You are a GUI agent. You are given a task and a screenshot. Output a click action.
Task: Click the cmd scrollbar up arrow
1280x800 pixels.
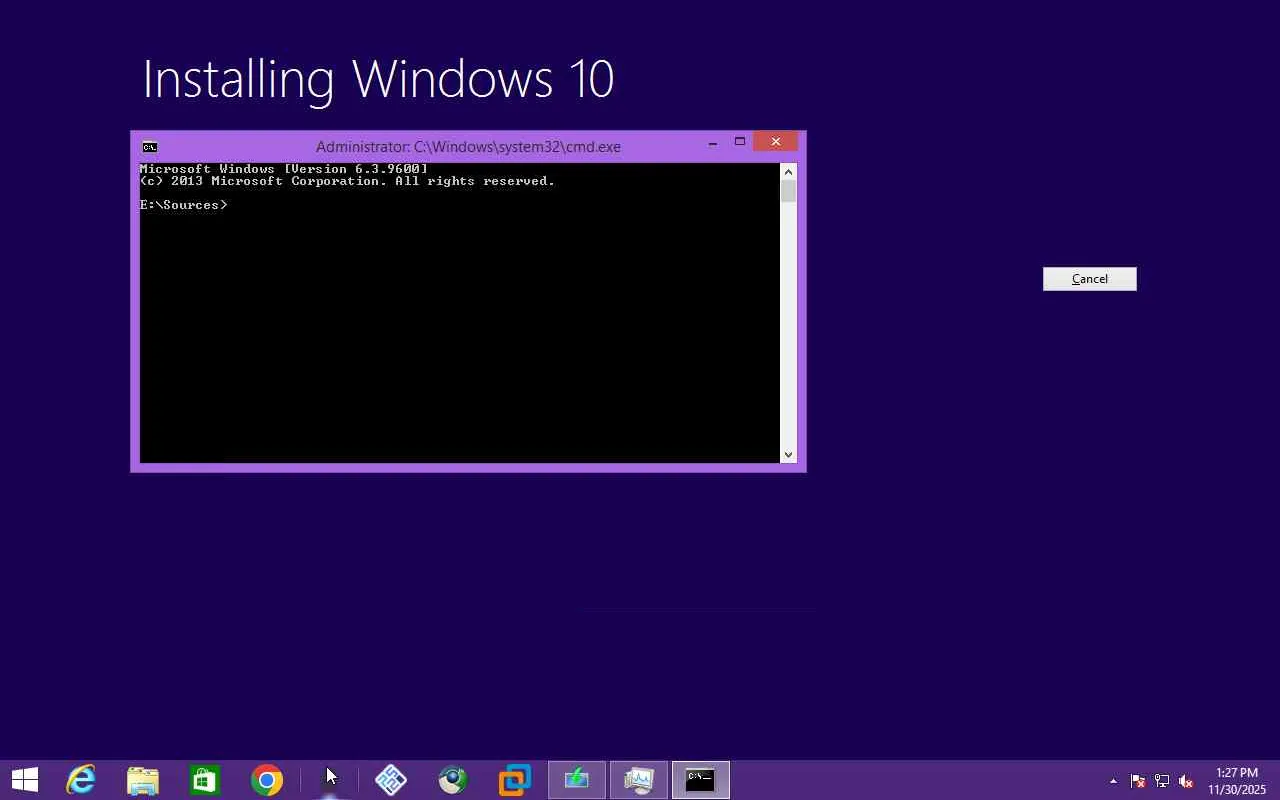point(788,171)
